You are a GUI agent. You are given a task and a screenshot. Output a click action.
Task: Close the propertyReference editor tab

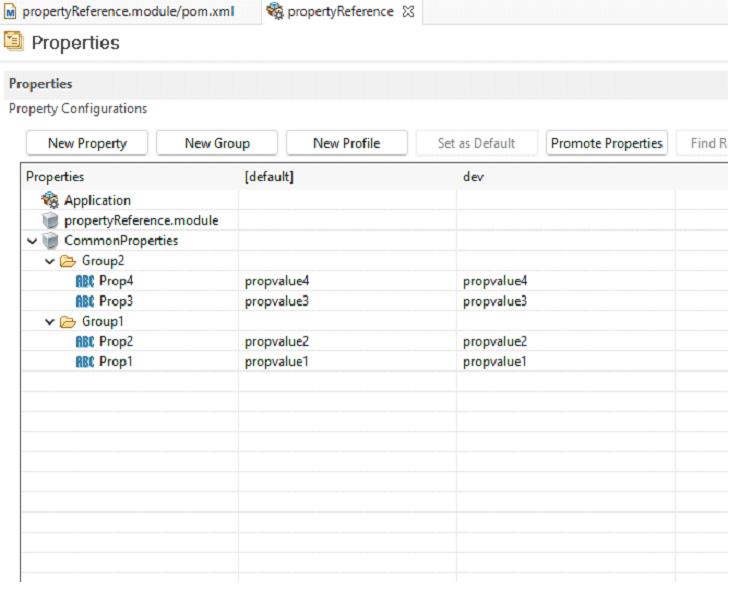click(x=408, y=11)
